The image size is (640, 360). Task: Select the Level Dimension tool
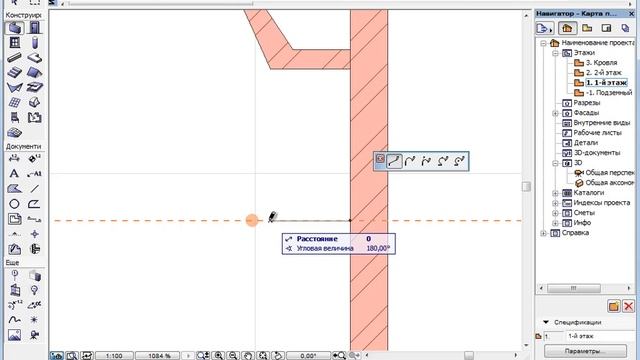point(35,158)
